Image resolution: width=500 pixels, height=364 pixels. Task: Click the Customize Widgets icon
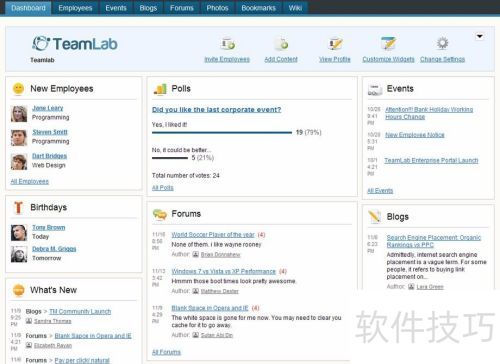pos(388,44)
